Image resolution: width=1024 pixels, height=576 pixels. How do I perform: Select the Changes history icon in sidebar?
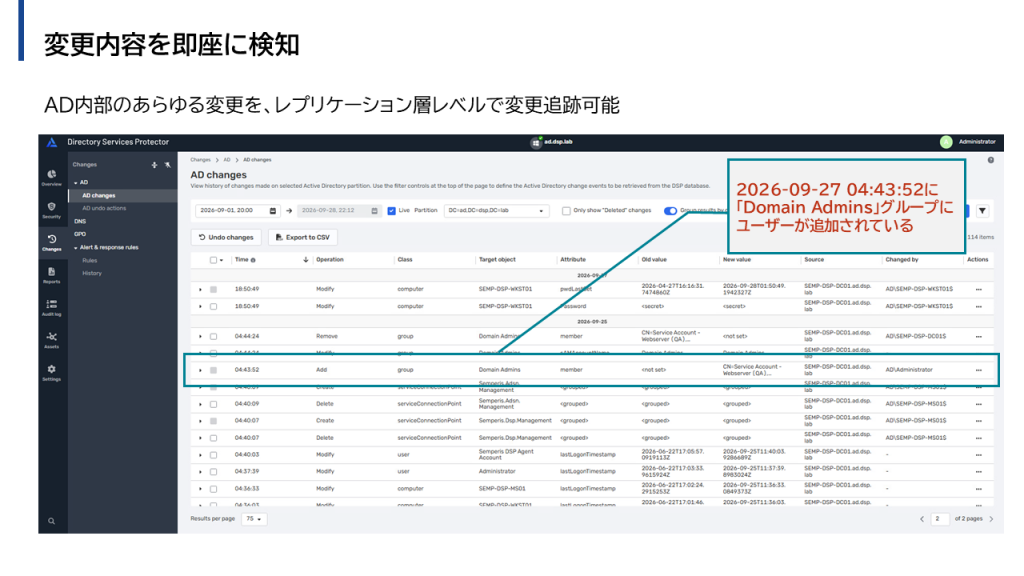tap(52, 242)
